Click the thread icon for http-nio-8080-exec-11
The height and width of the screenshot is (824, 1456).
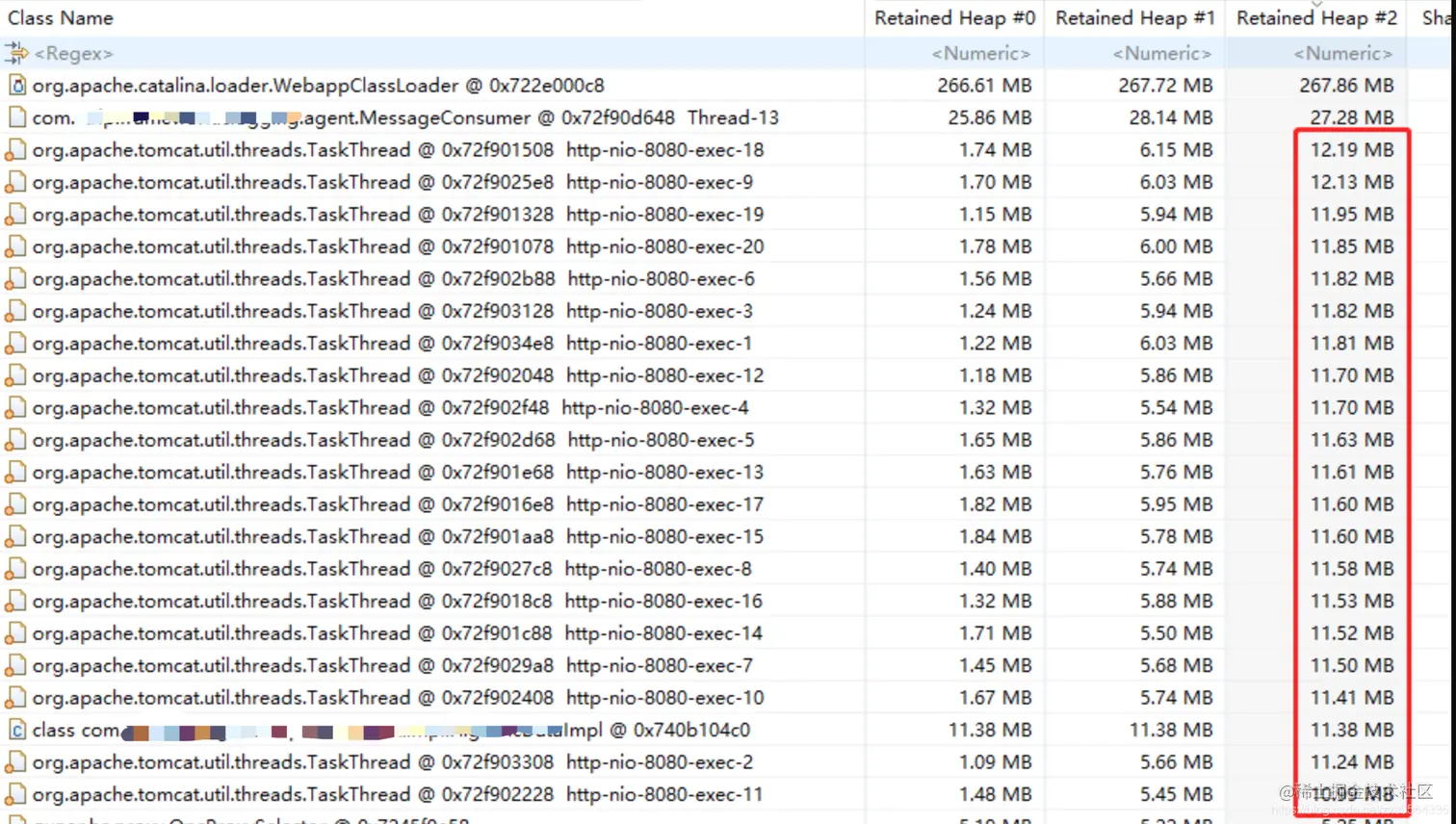click(15, 795)
